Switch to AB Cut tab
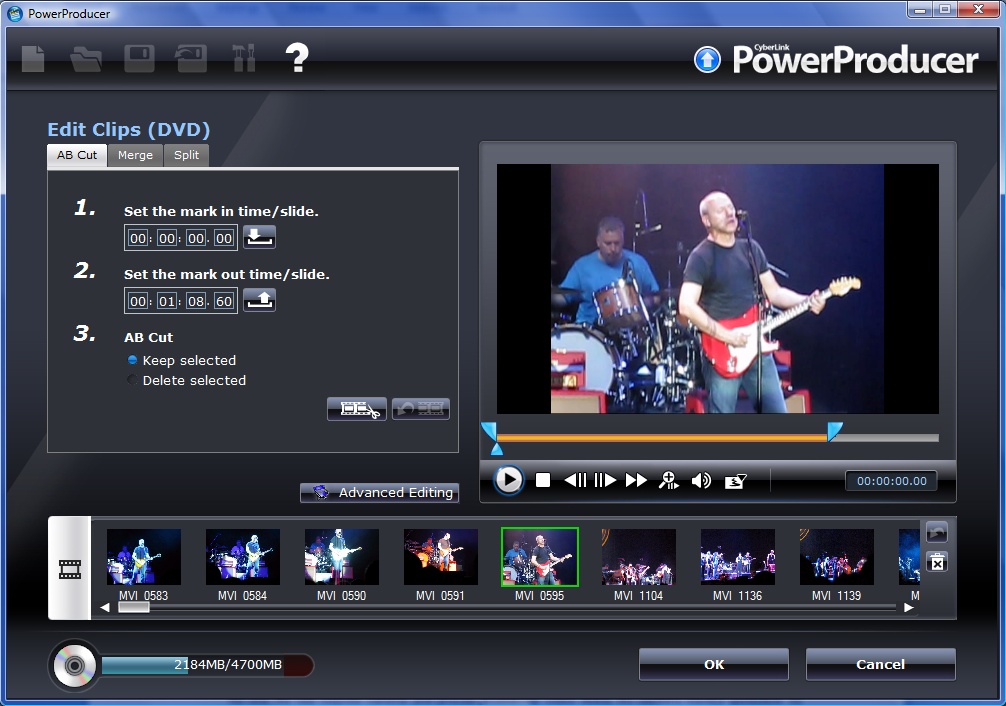1006x706 pixels. pos(77,155)
